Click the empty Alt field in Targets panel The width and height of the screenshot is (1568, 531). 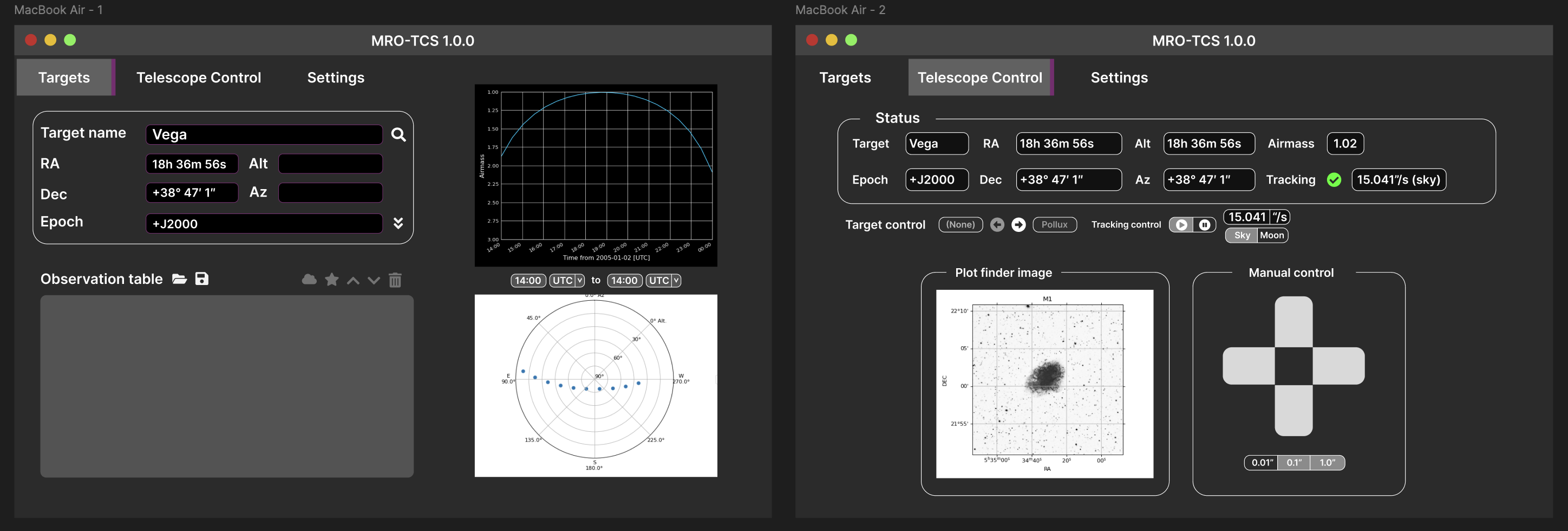click(x=330, y=164)
